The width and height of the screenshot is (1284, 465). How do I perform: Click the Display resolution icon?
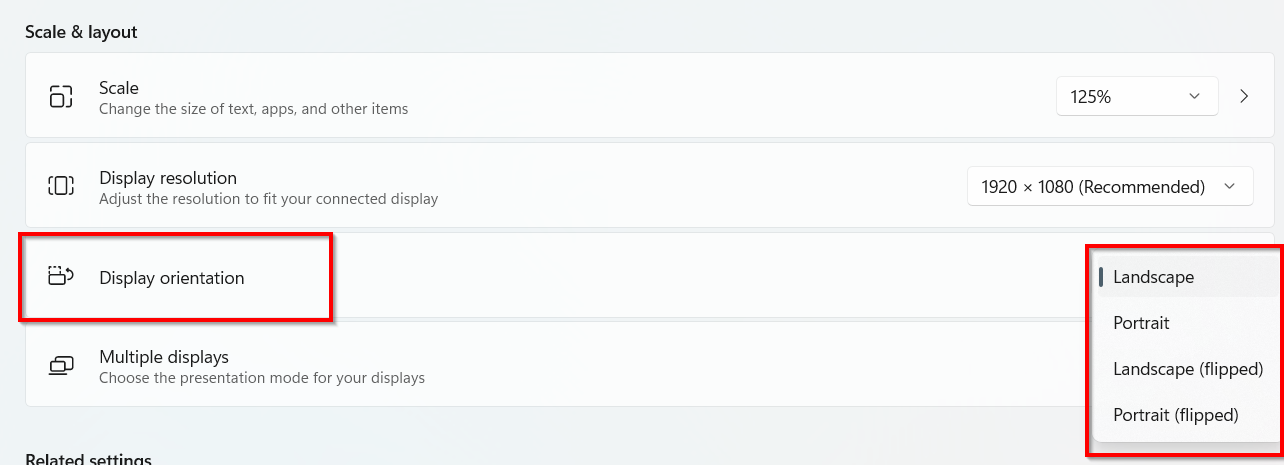61,186
